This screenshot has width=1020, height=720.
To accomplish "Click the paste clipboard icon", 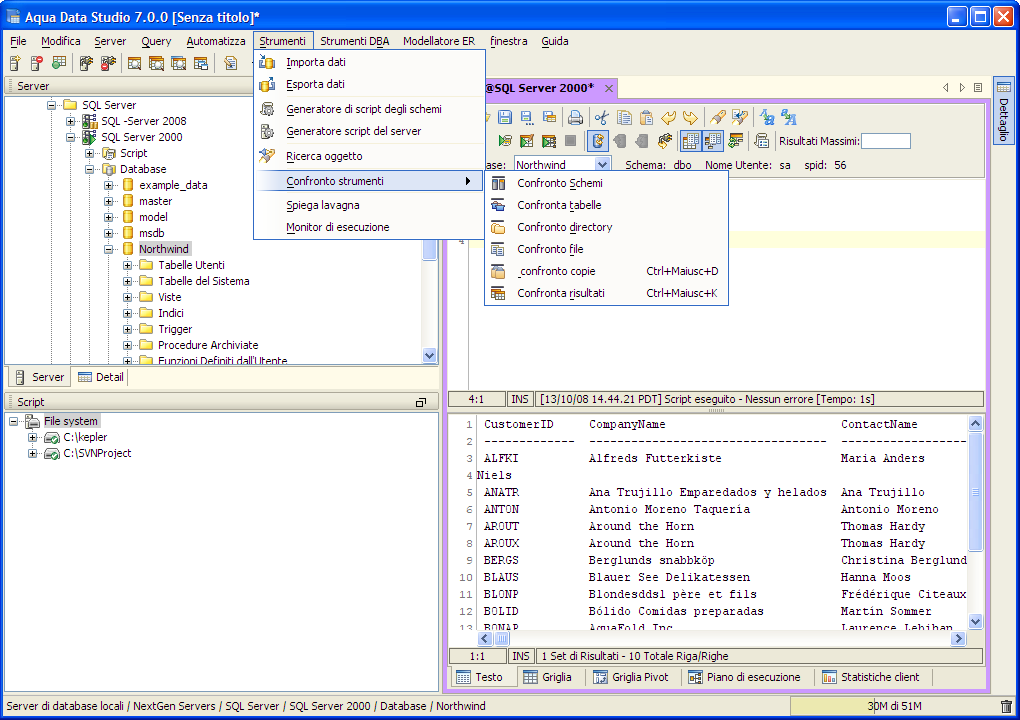I will 646,118.
